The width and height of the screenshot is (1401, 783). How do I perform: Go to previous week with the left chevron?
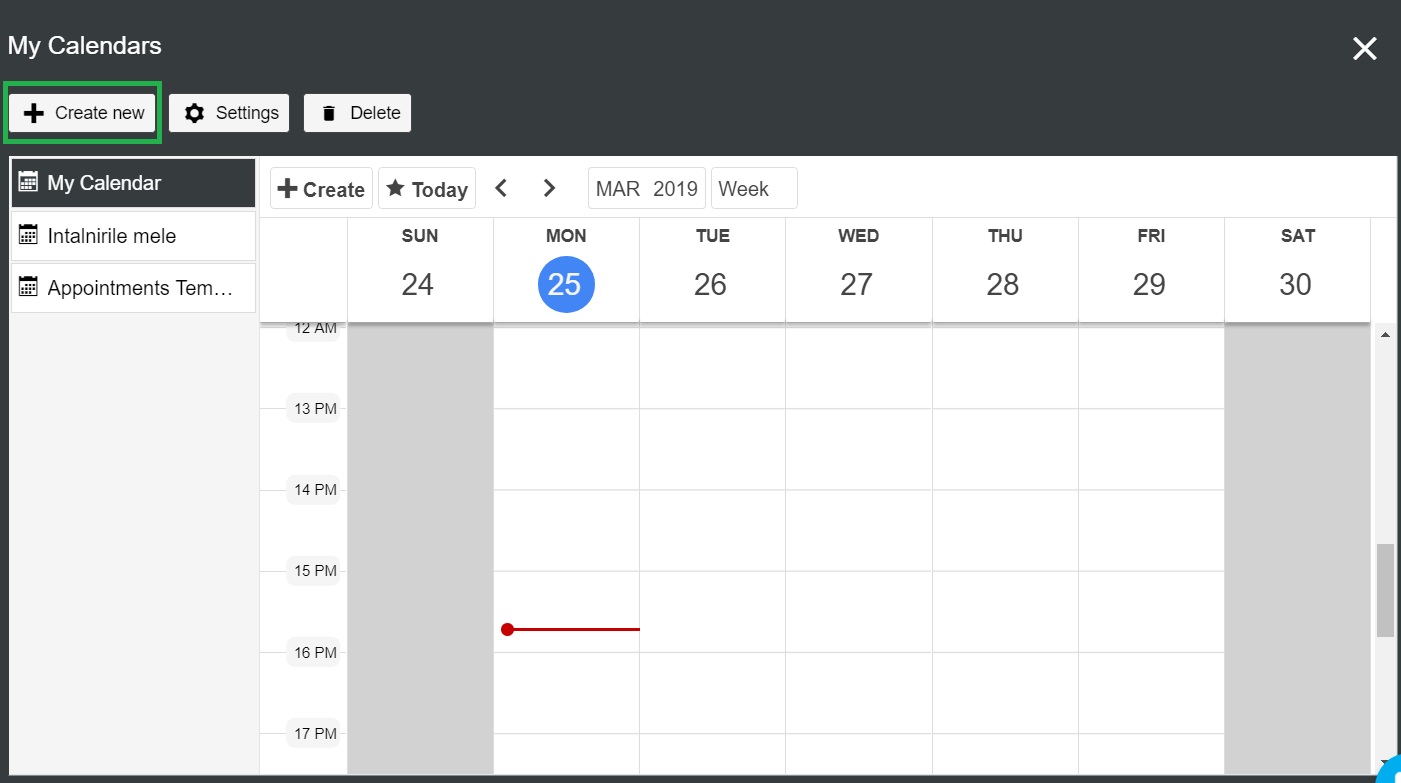tap(501, 187)
